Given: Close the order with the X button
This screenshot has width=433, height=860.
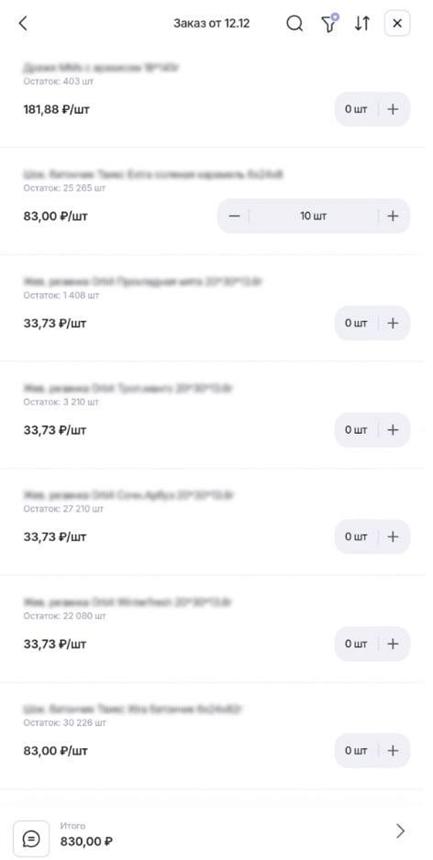Looking at the screenshot, I should click(x=397, y=24).
